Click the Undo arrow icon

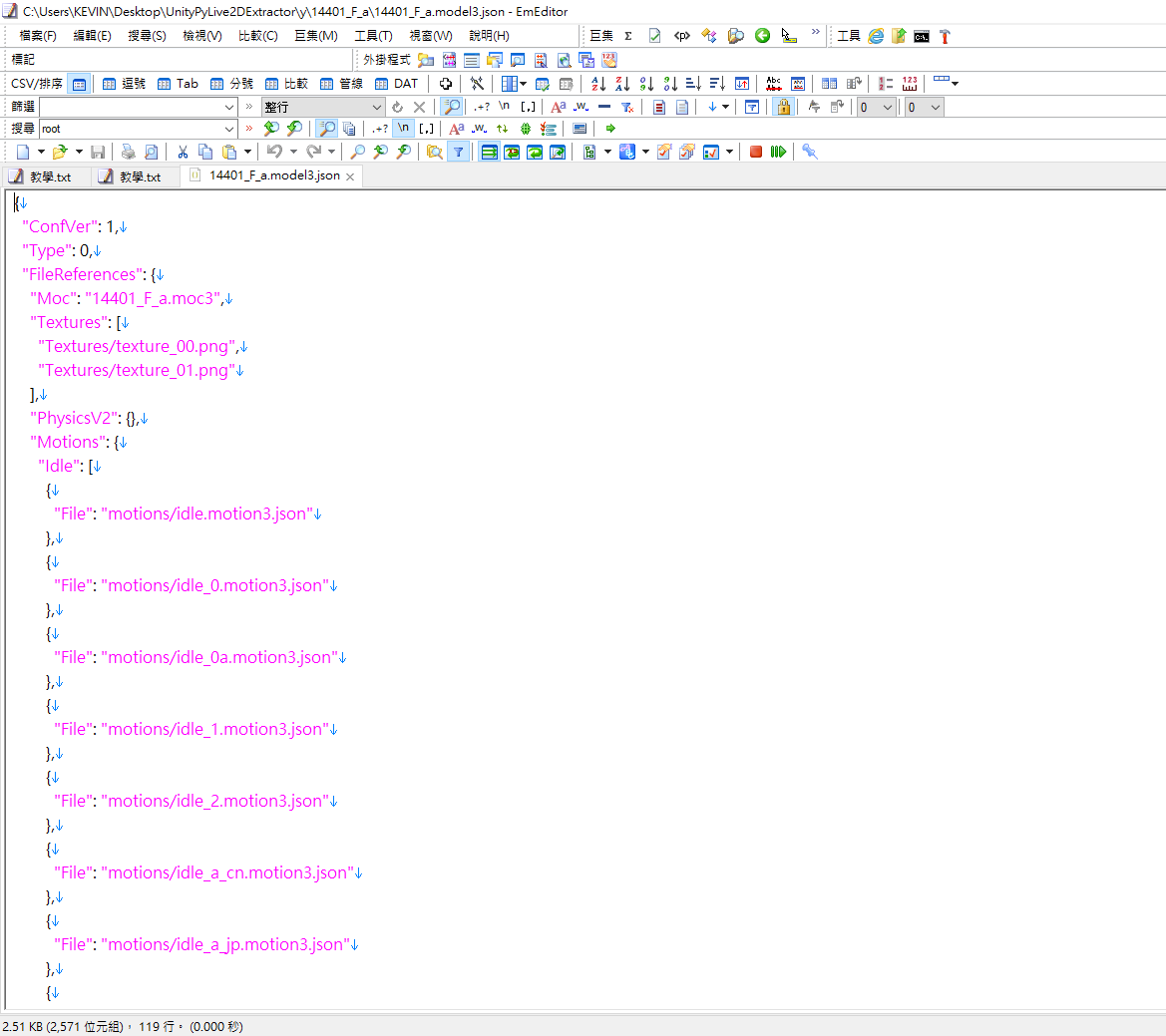(274, 152)
